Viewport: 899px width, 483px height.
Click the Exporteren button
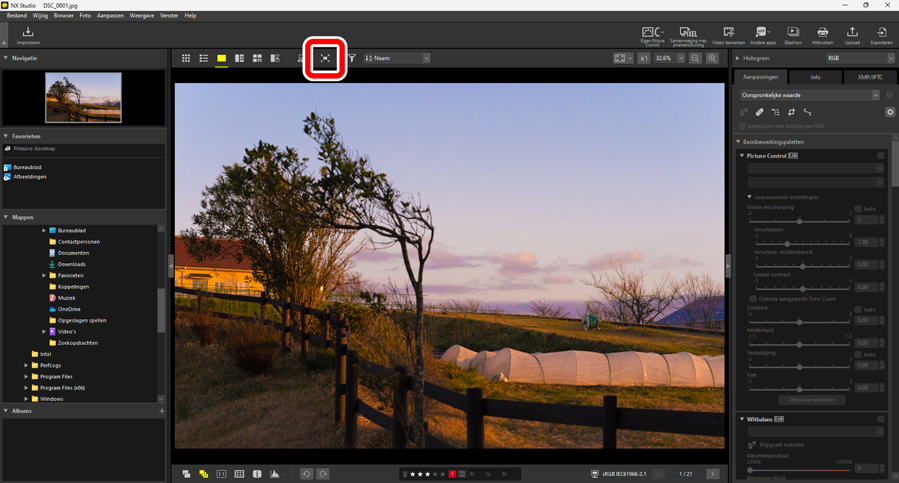coord(881,36)
